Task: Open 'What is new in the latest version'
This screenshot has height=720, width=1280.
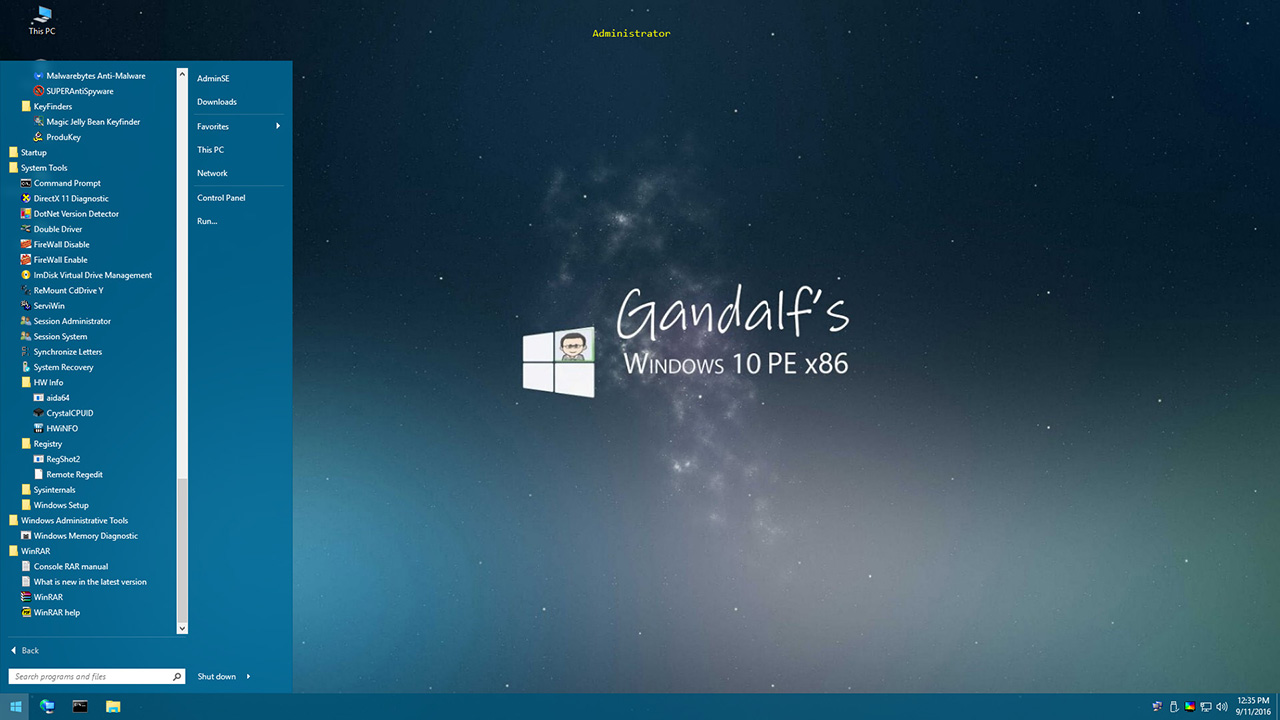Action: coord(84,582)
